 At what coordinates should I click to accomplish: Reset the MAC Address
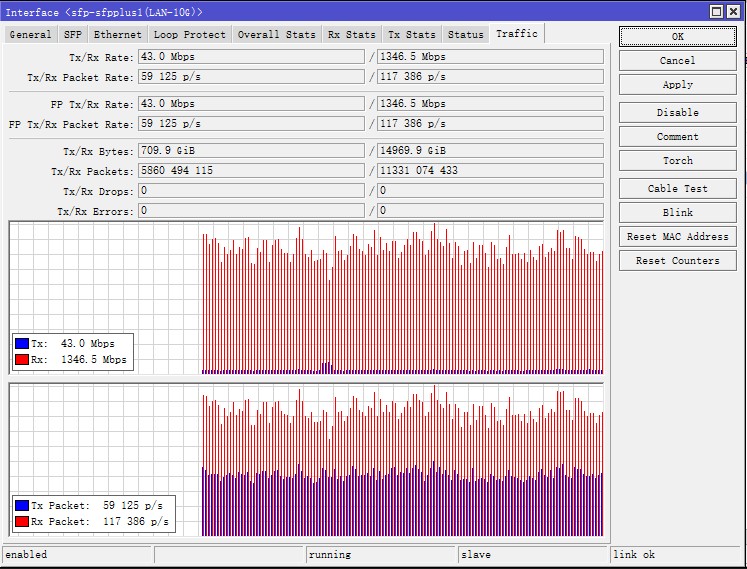point(677,237)
